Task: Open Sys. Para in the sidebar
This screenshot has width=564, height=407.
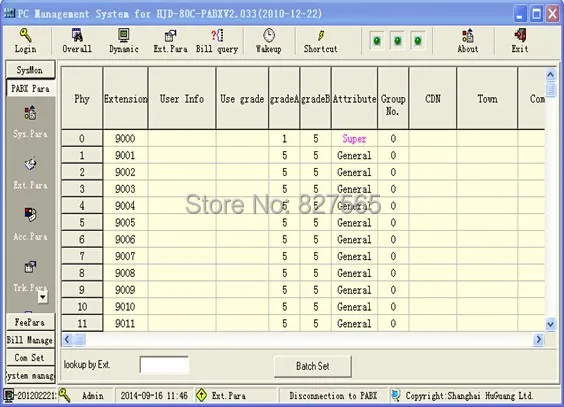Action: [30, 113]
